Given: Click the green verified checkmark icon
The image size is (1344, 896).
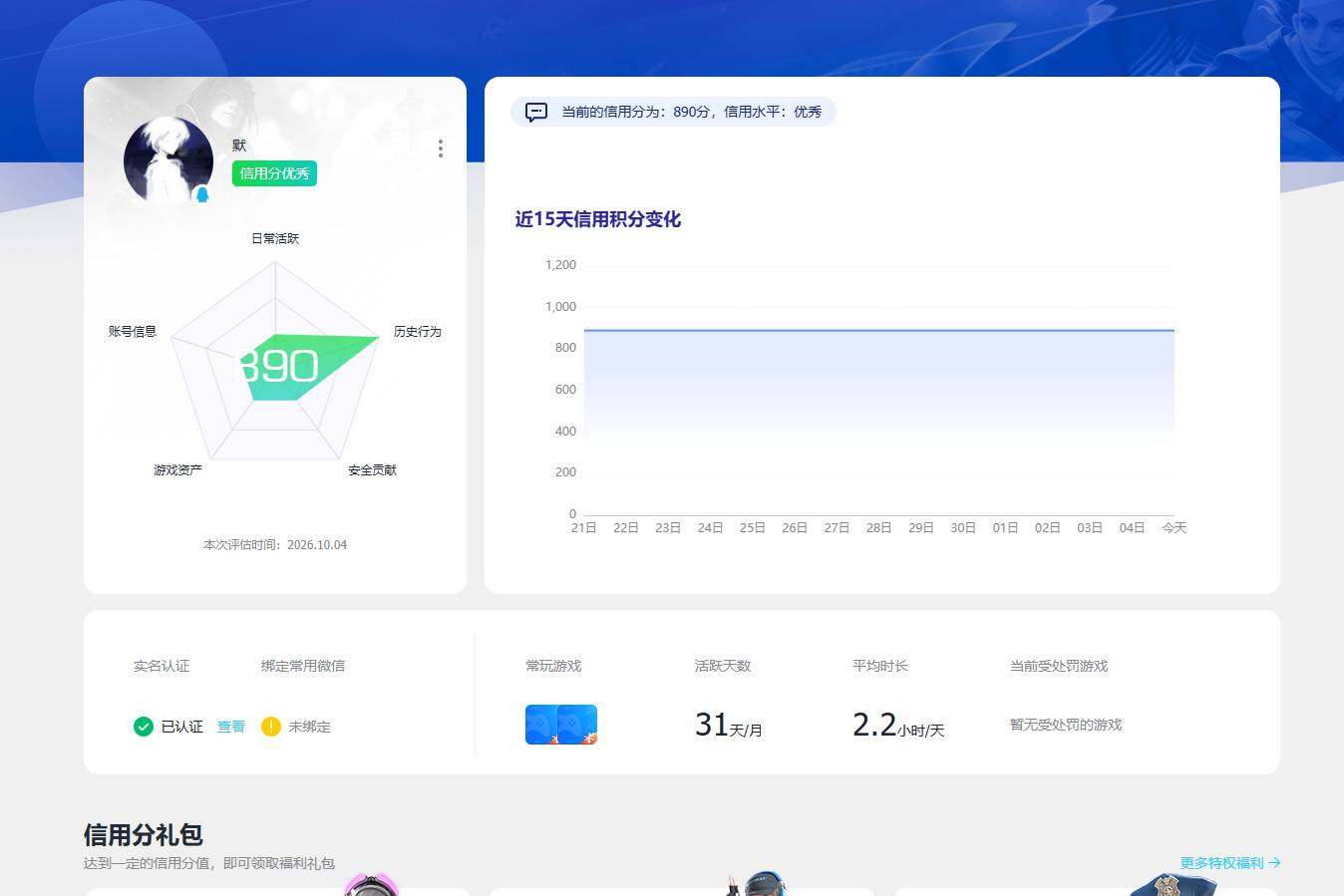Looking at the screenshot, I should point(144,727).
